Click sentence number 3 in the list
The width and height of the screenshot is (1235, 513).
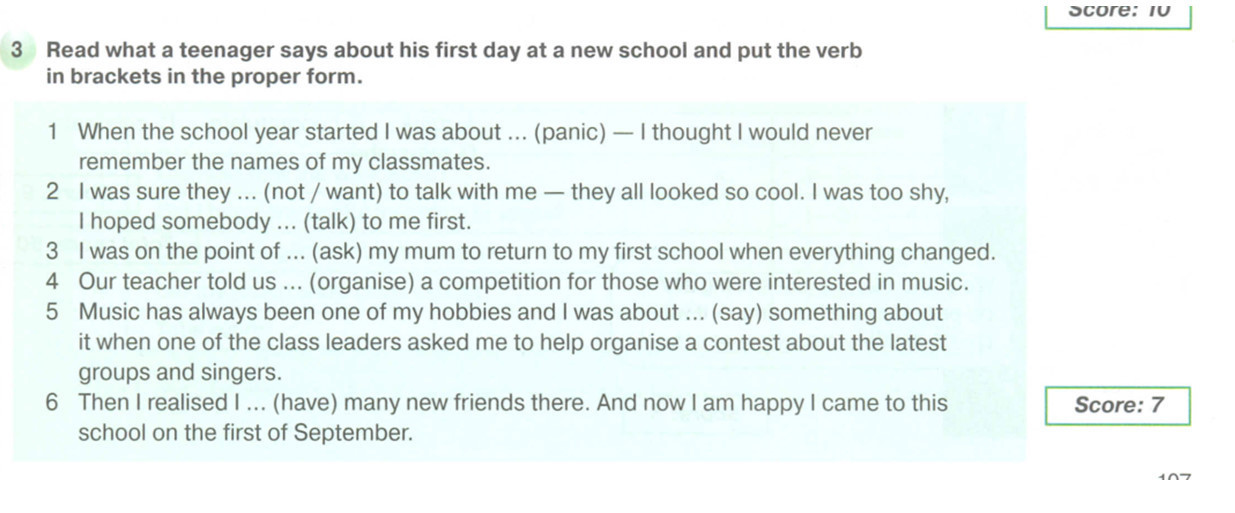(x=54, y=252)
